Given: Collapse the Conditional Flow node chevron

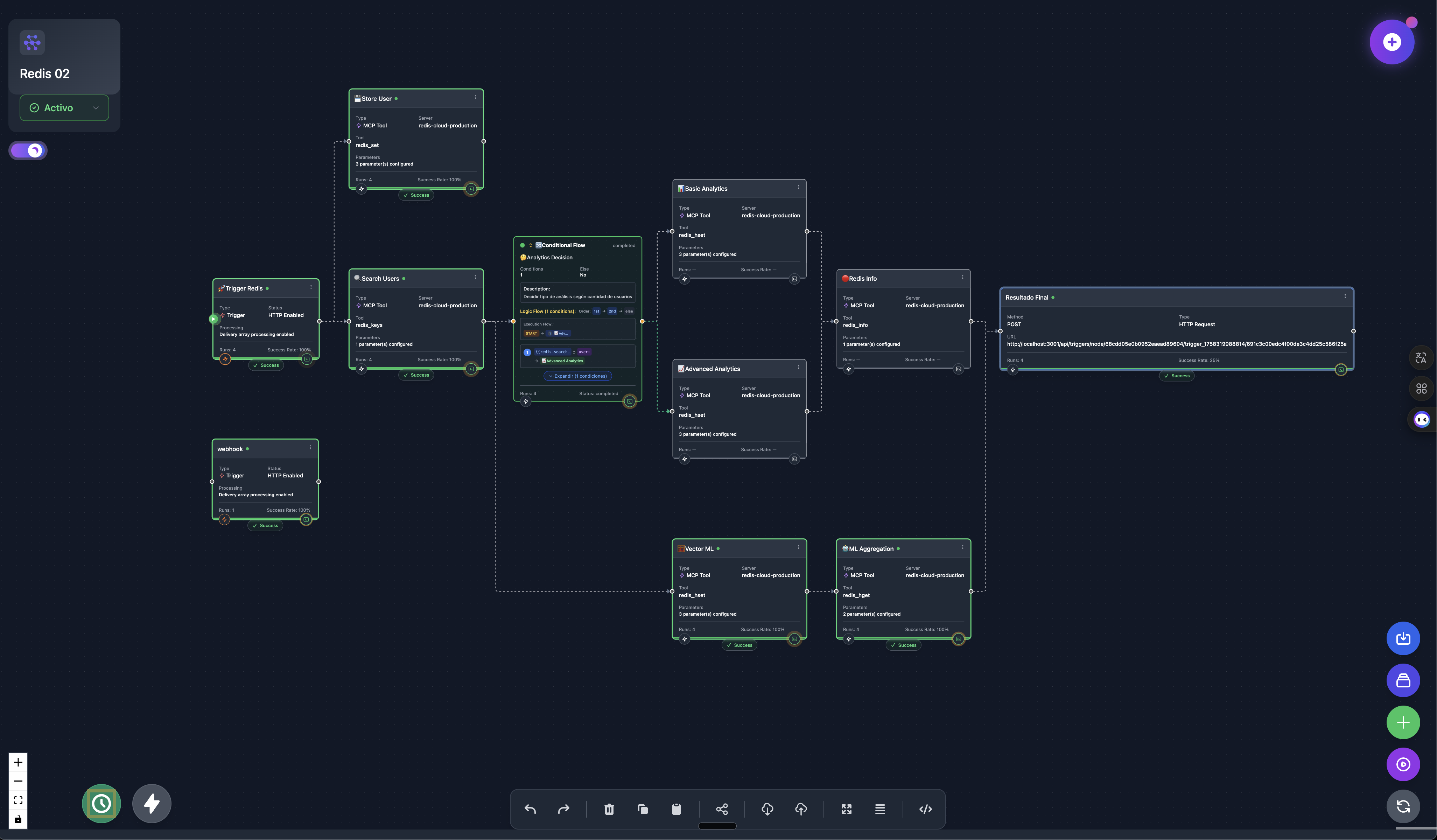Looking at the screenshot, I should coord(530,245).
